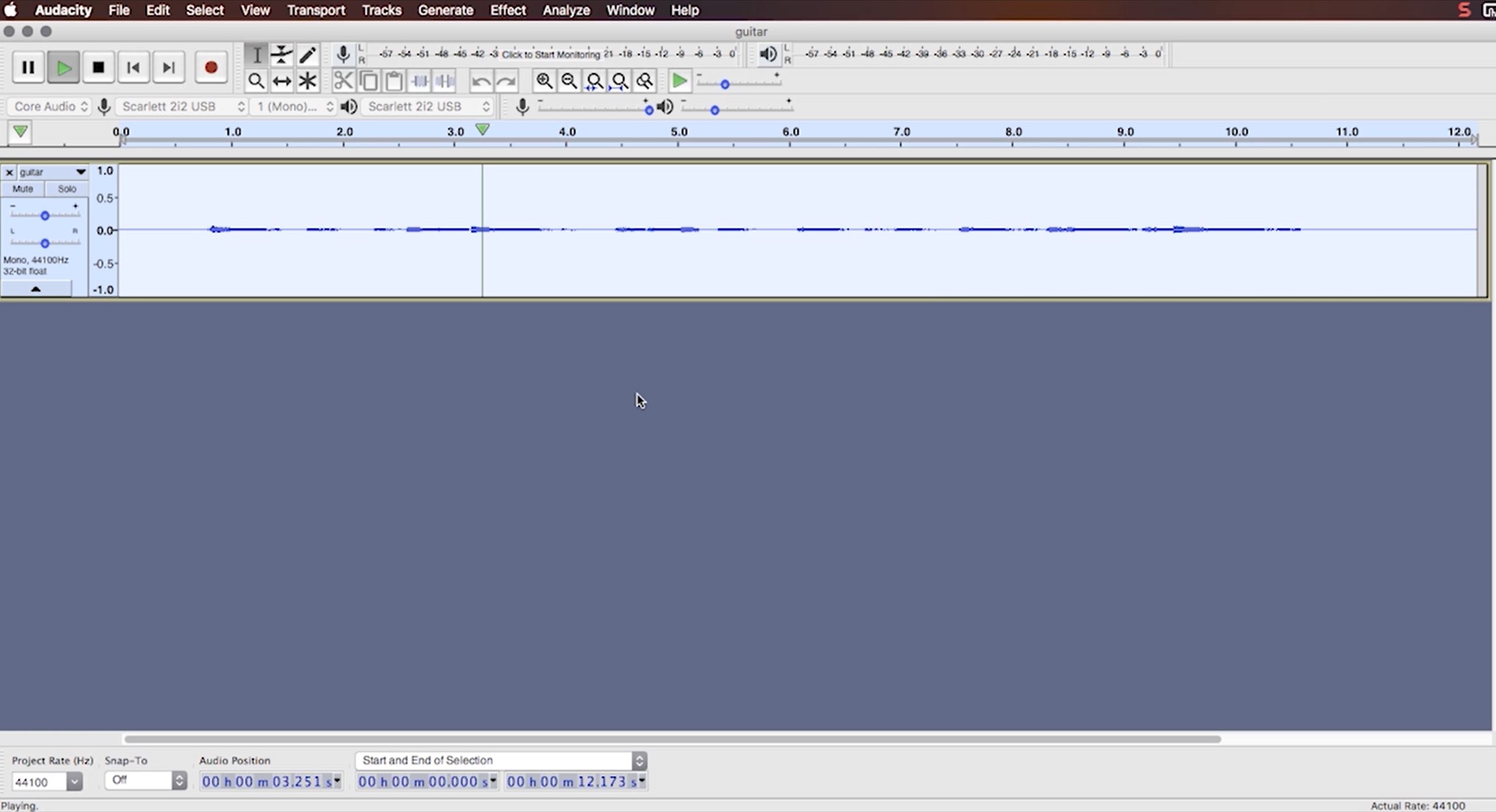Click the Undo arrow icon

click(481, 81)
